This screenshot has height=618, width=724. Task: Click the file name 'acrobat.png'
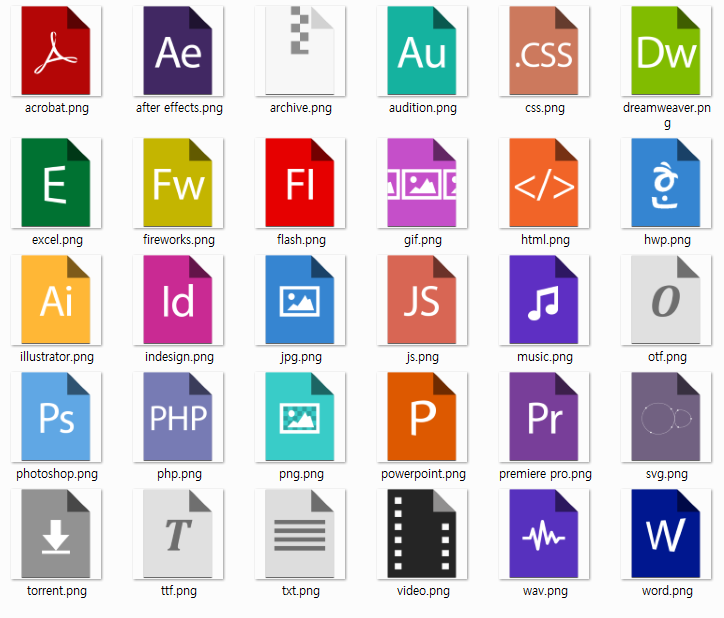coord(57,108)
